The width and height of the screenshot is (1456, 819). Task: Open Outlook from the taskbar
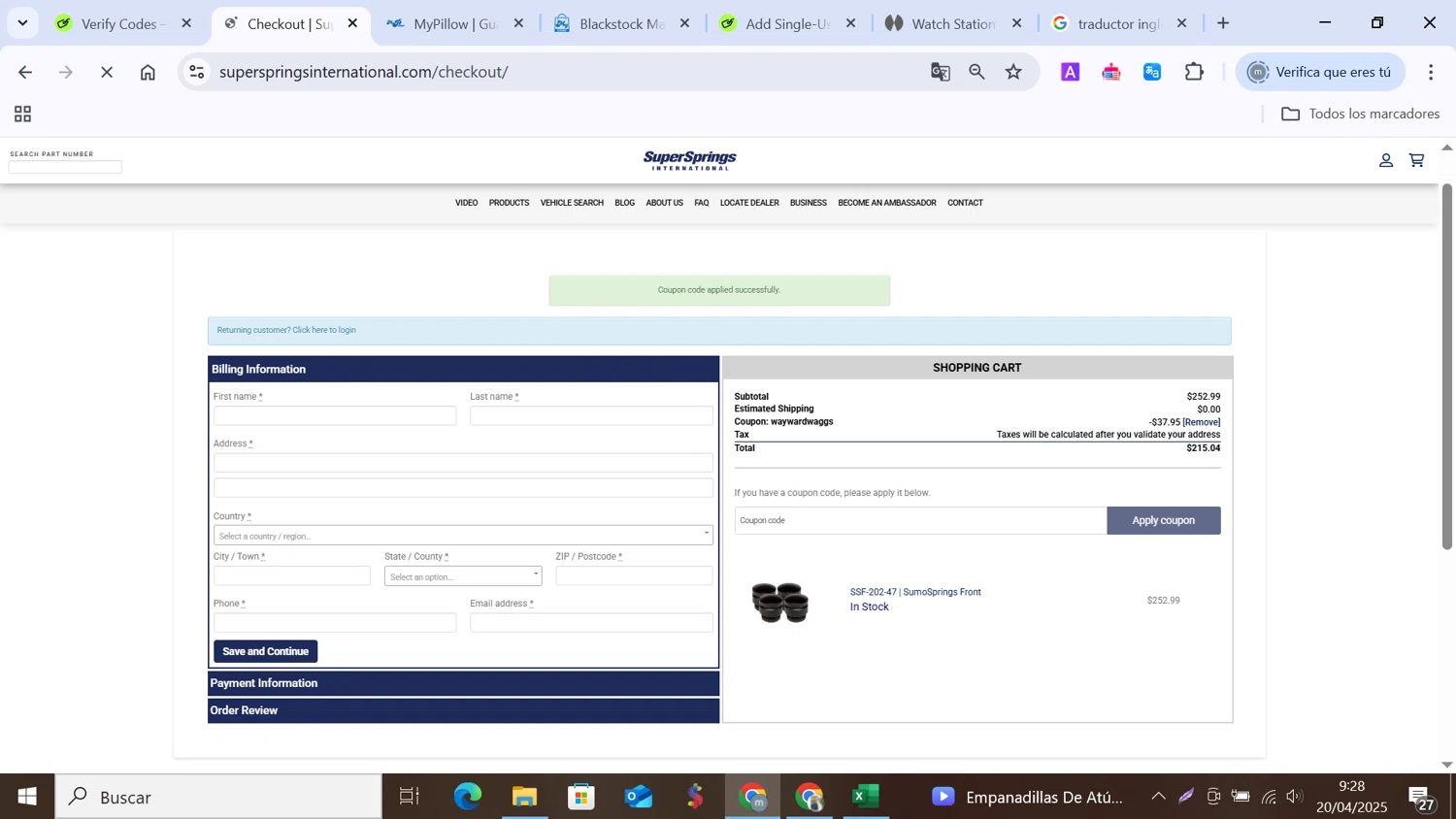click(639, 797)
